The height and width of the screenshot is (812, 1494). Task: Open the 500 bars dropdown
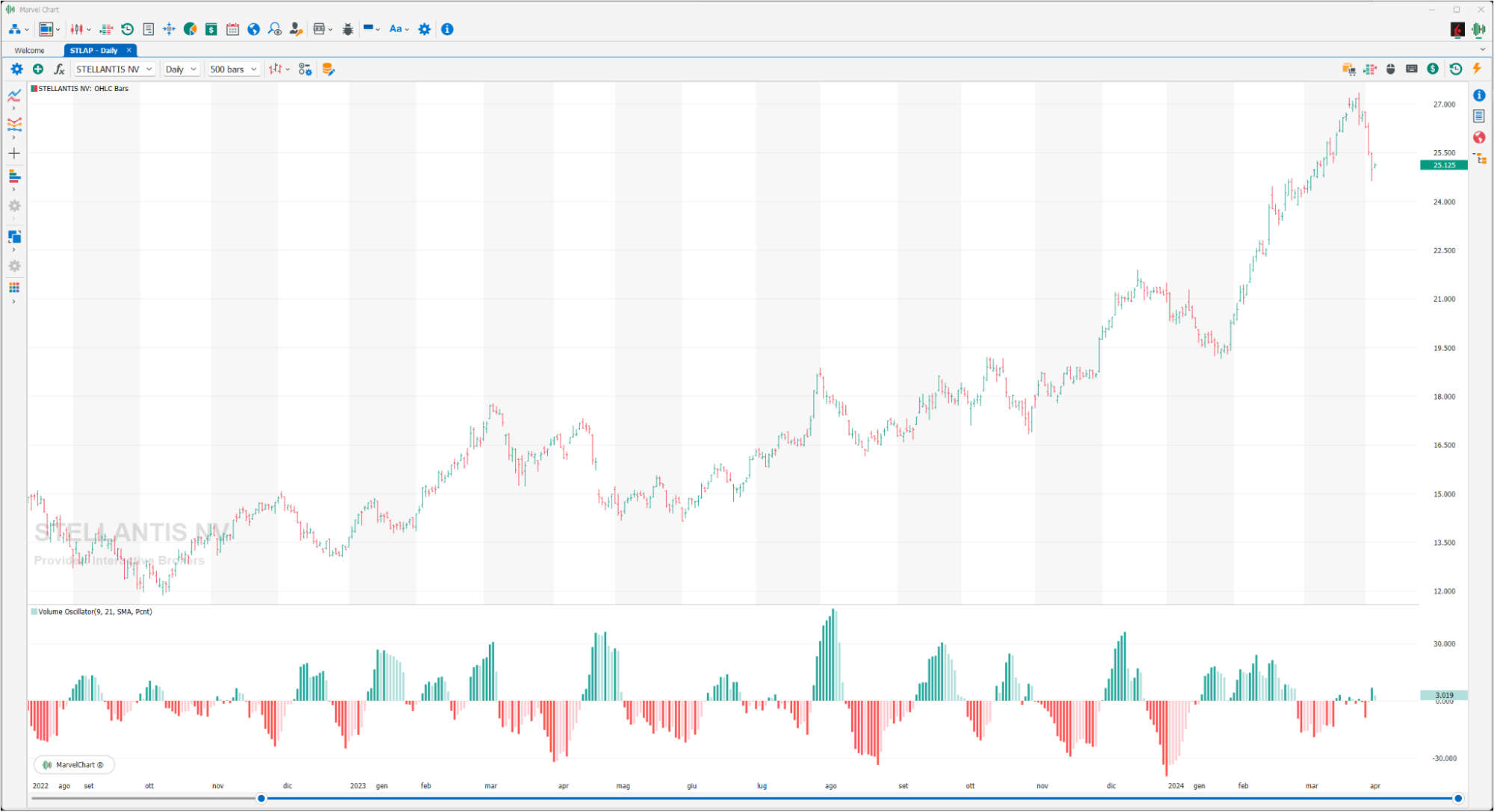pyautogui.click(x=233, y=69)
